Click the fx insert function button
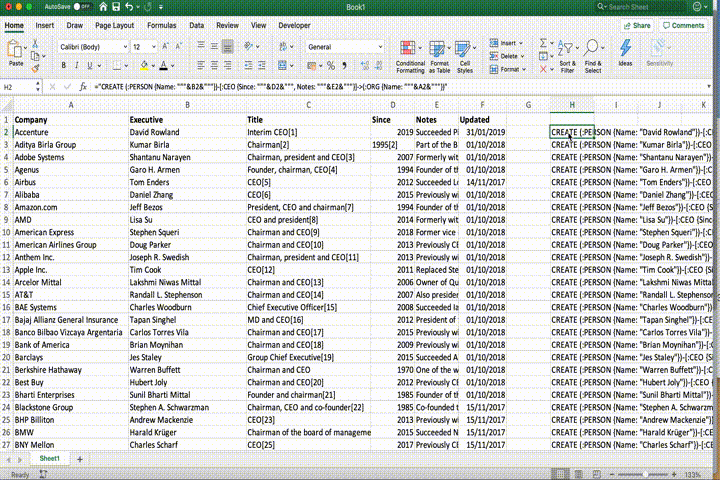 pyautogui.click(x=83, y=86)
